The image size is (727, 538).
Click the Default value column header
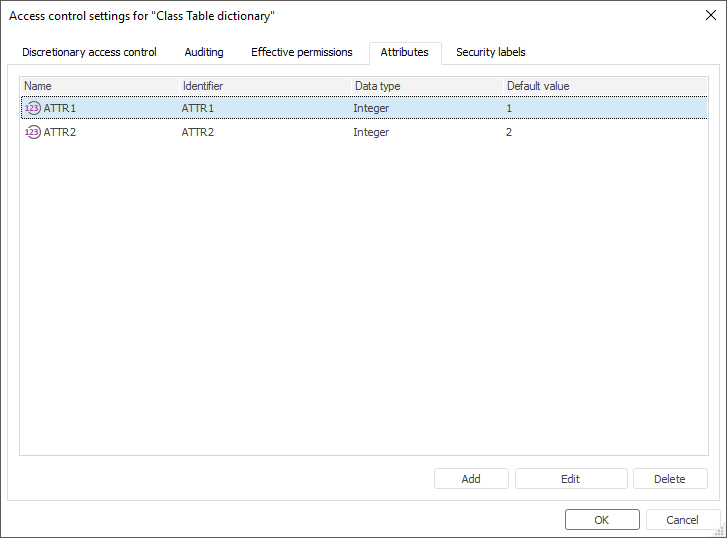[x=604, y=86]
